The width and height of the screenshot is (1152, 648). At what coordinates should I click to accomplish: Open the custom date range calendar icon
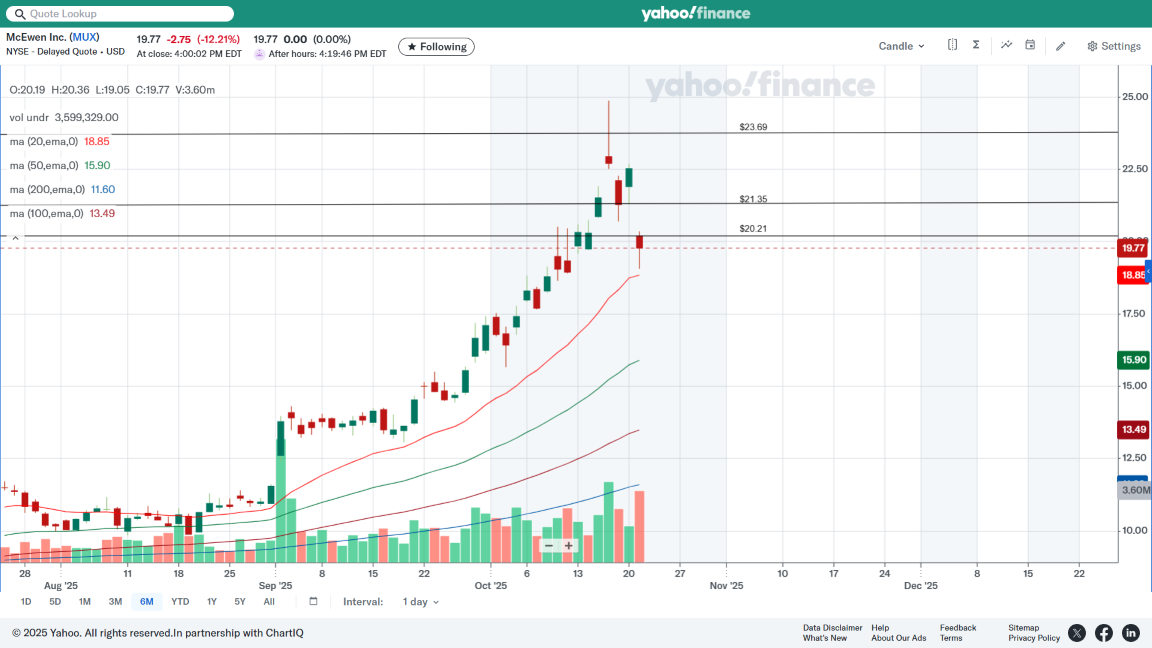pos(313,601)
